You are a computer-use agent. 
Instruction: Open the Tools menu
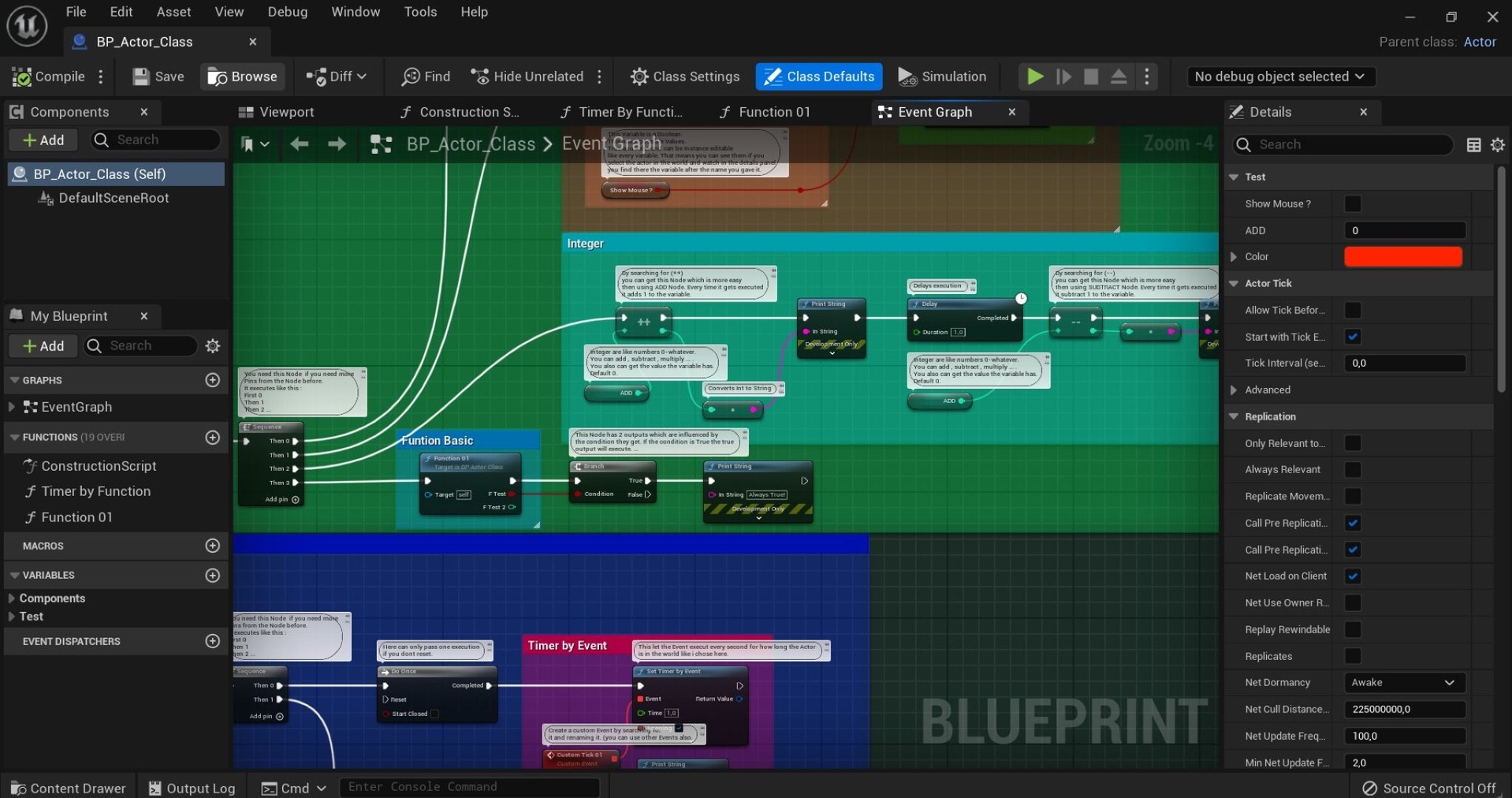[420, 12]
